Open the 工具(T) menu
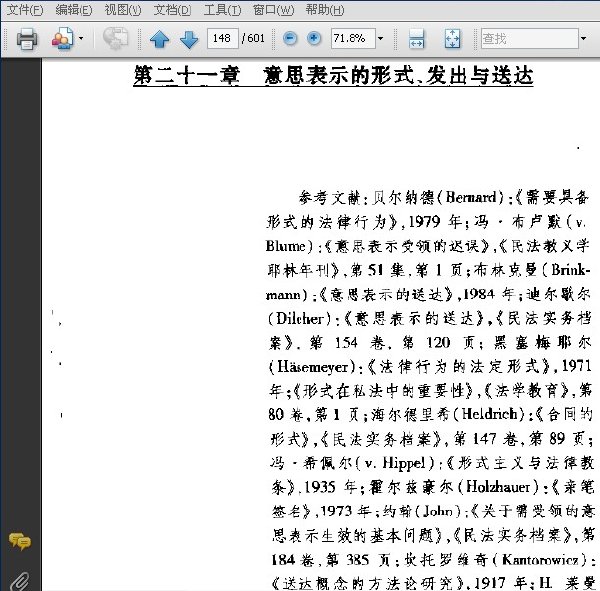The height and width of the screenshot is (591, 600). tap(222, 10)
